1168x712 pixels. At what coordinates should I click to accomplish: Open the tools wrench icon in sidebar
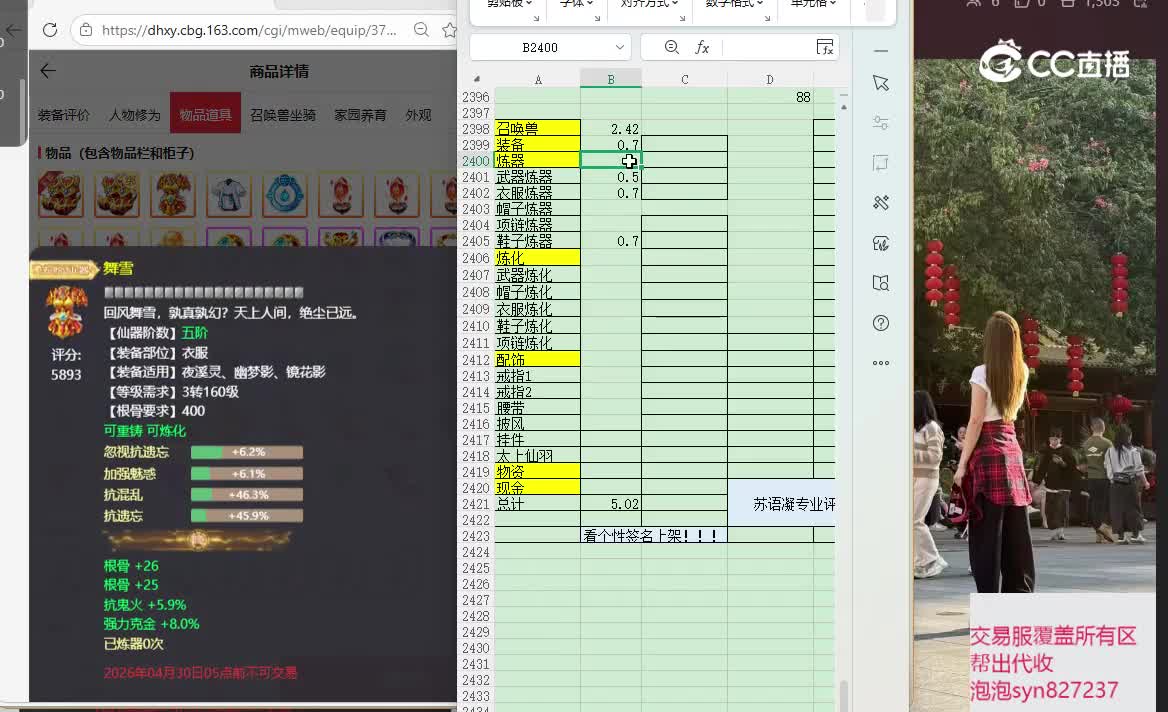pos(881,203)
